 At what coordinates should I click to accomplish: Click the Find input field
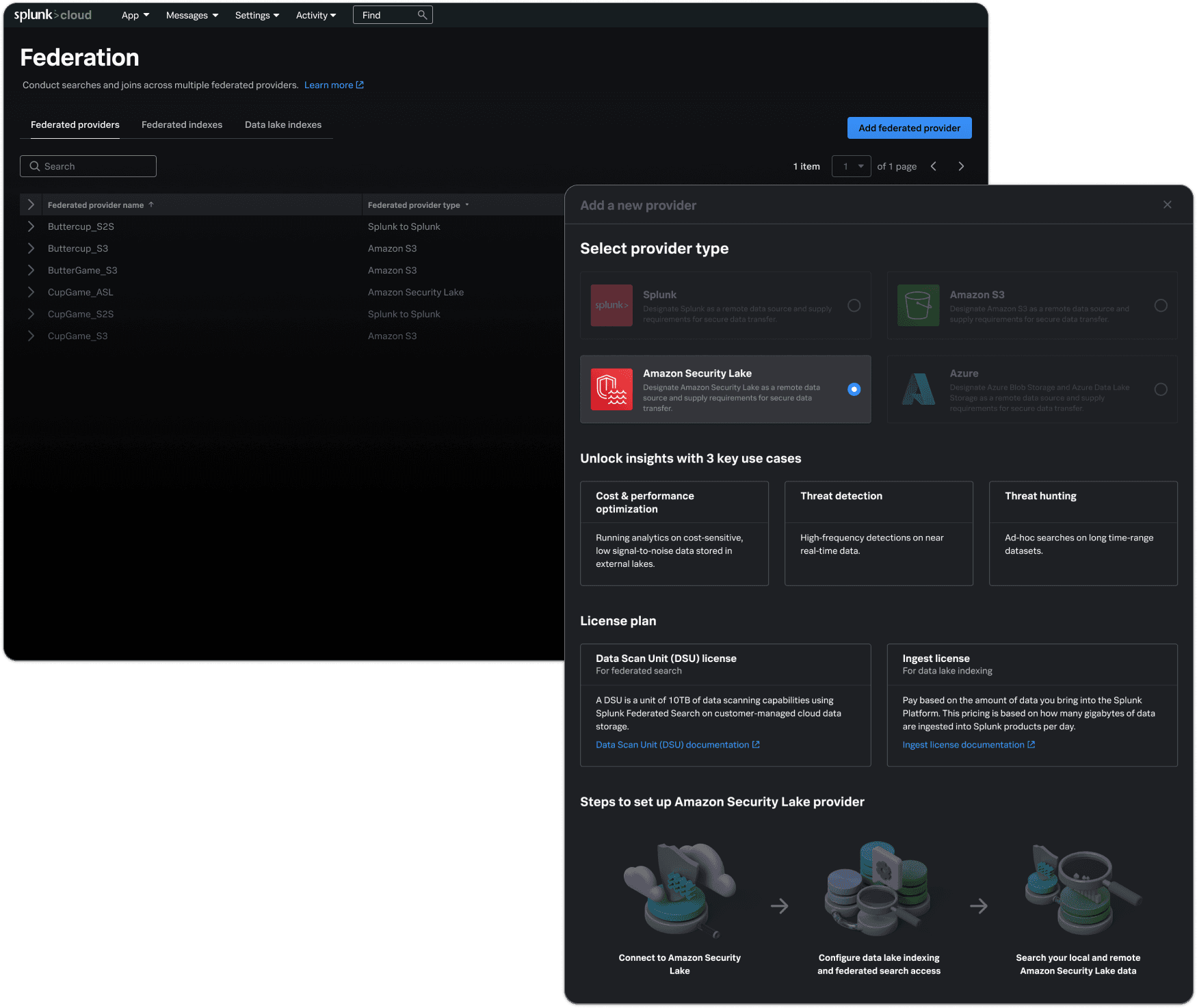click(x=393, y=15)
